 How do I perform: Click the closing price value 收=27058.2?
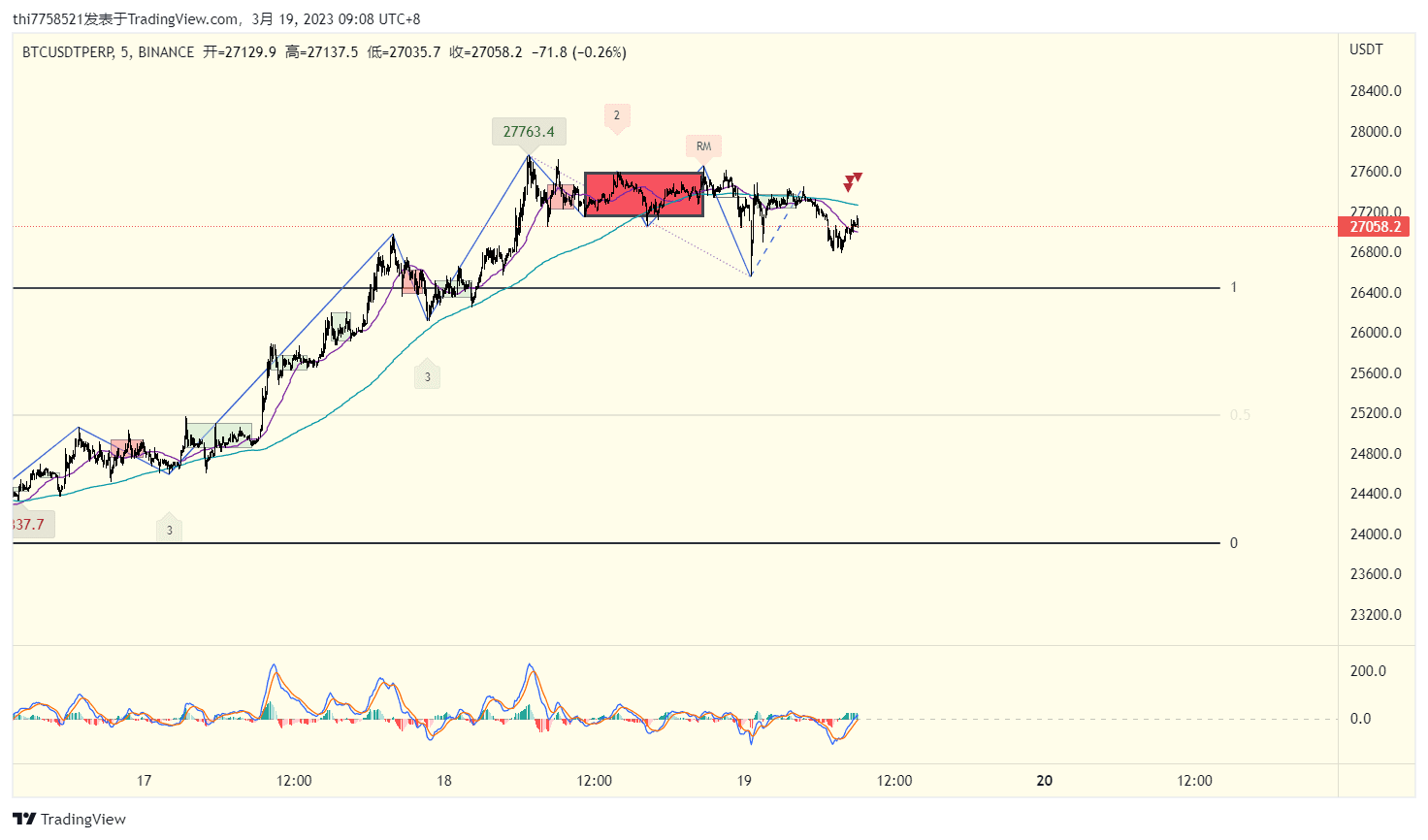tap(486, 52)
